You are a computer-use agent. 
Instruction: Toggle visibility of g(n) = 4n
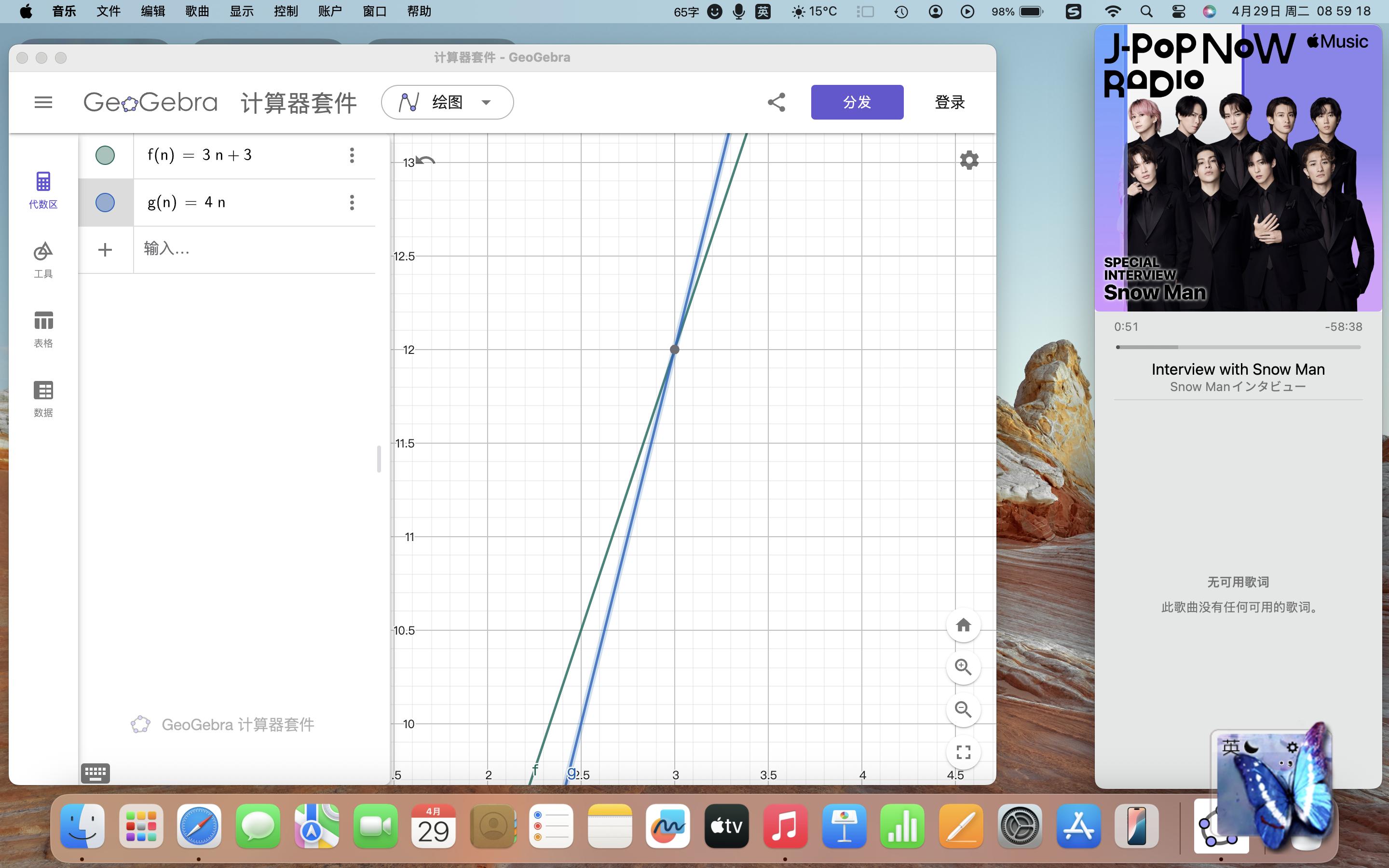click(105, 203)
